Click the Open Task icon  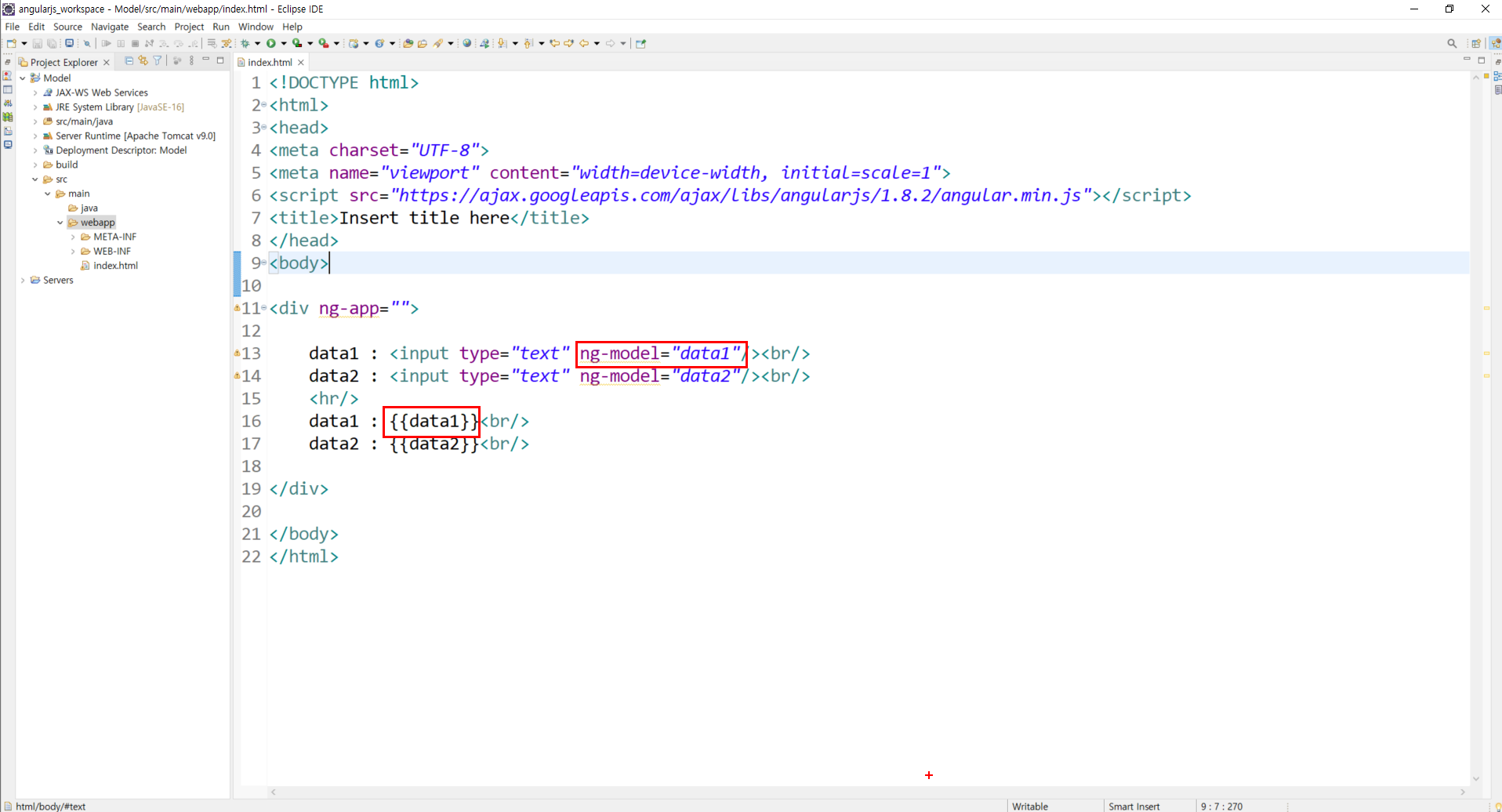423,43
